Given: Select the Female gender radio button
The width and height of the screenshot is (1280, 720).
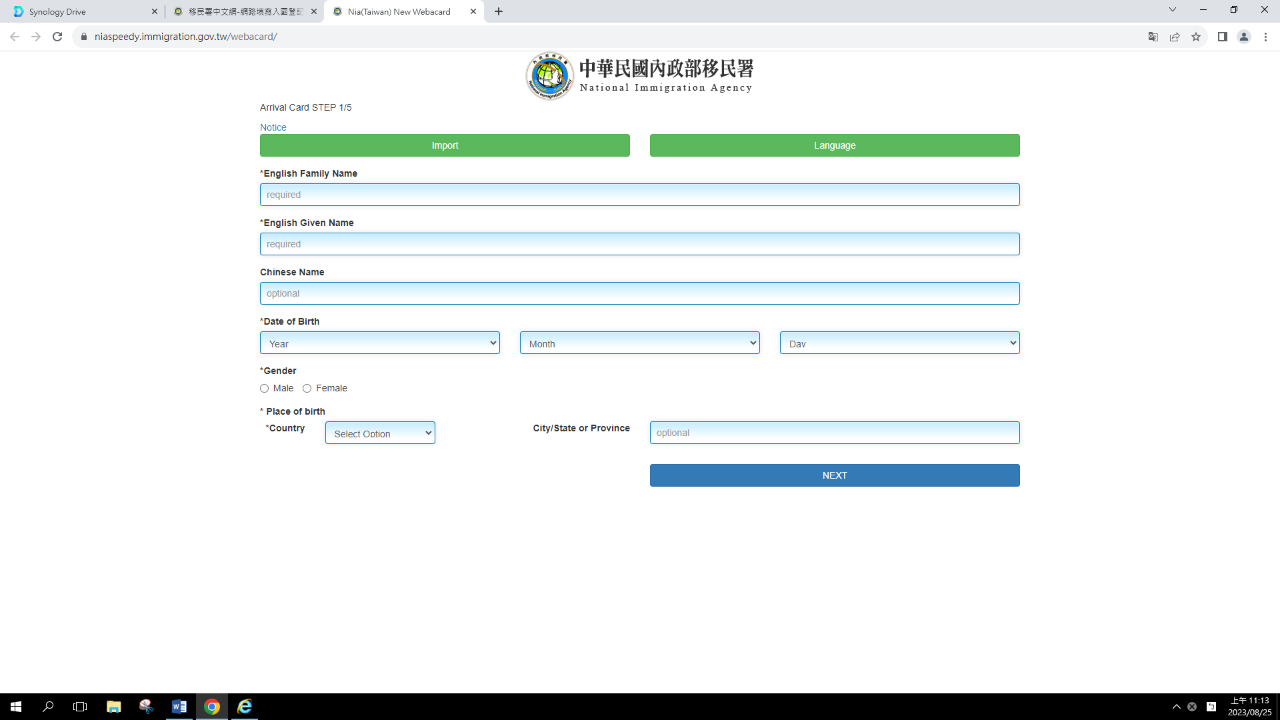Looking at the screenshot, I should point(307,389).
